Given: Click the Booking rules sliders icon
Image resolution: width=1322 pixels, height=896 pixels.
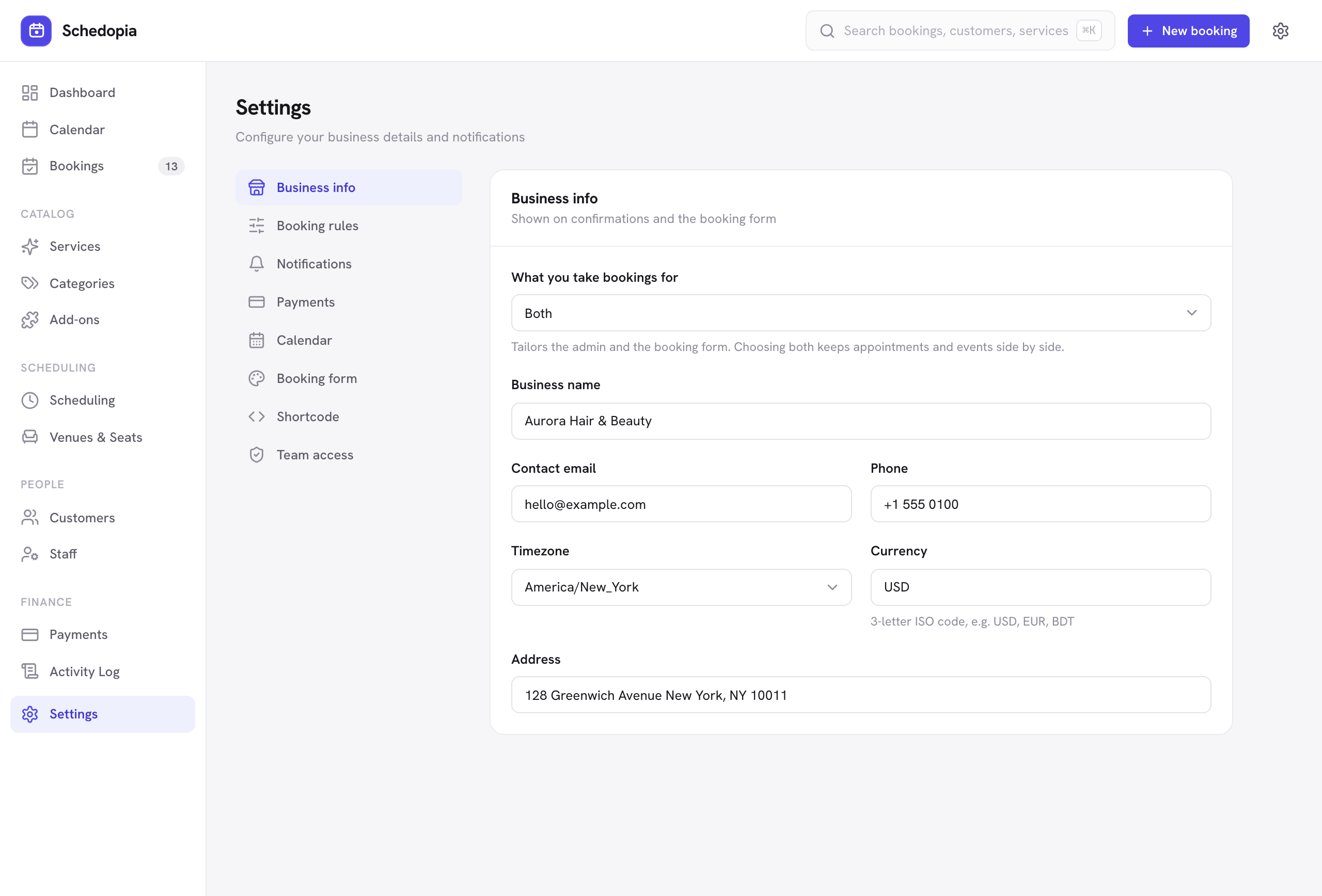Looking at the screenshot, I should click(257, 226).
